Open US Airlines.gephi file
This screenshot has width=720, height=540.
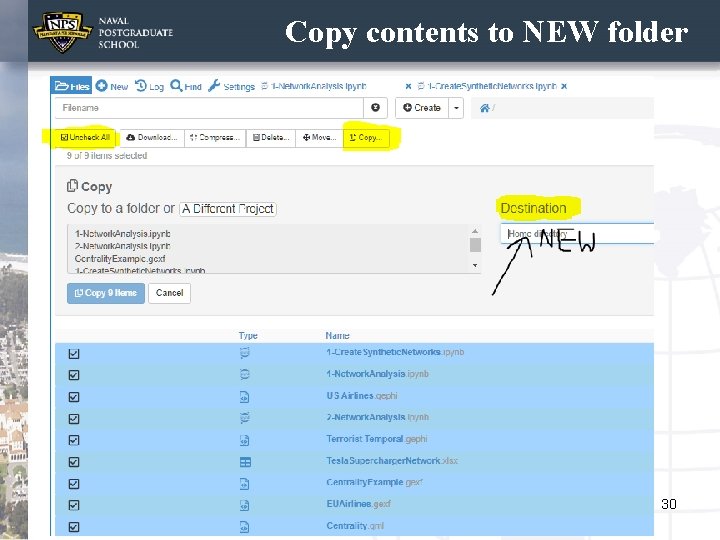[x=362, y=395]
